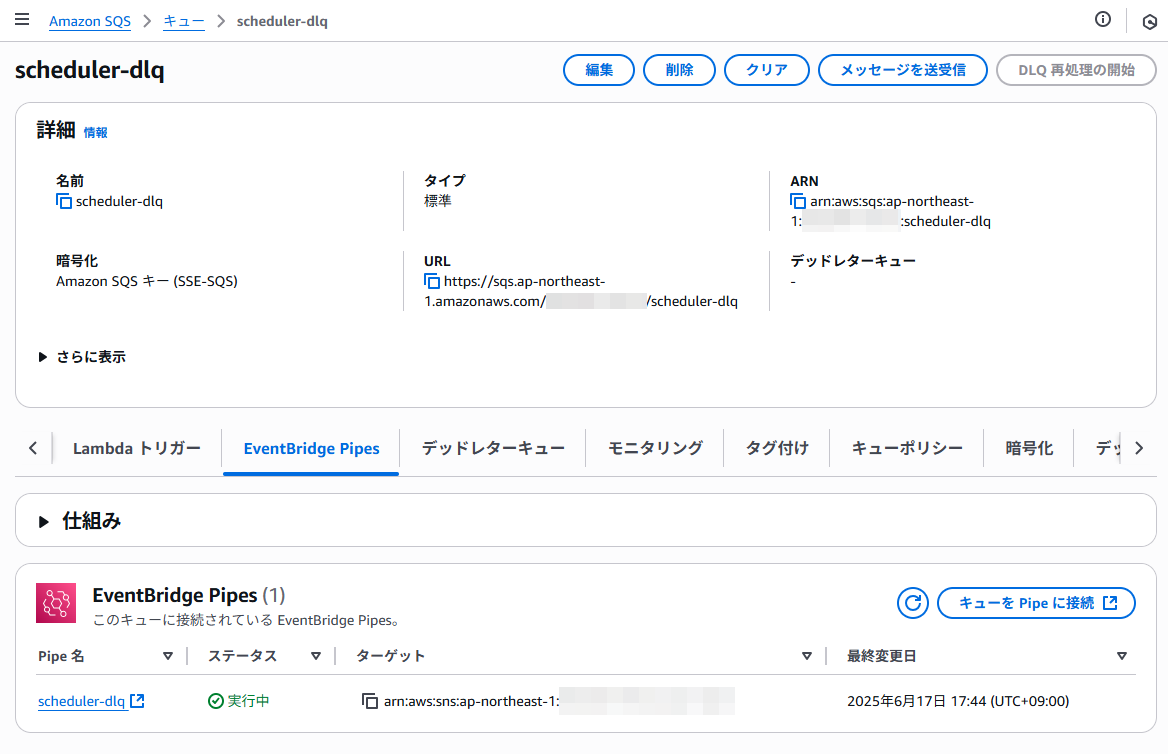The height and width of the screenshot is (754, 1168).
Task: Sort by 最終変更日 column arrow
Action: (x=1122, y=656)
